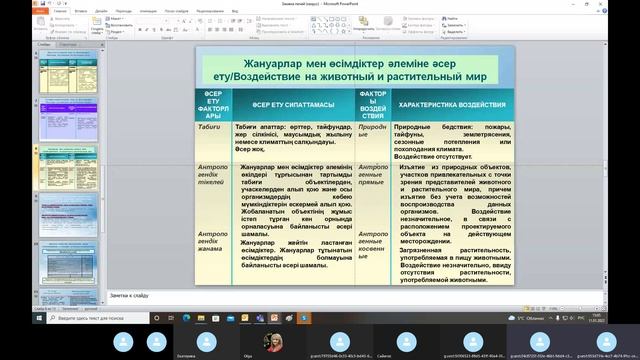The width and height of the screenshot is (640, 360).
Task: Toggle italic formatting
Action: click(147, 30)
